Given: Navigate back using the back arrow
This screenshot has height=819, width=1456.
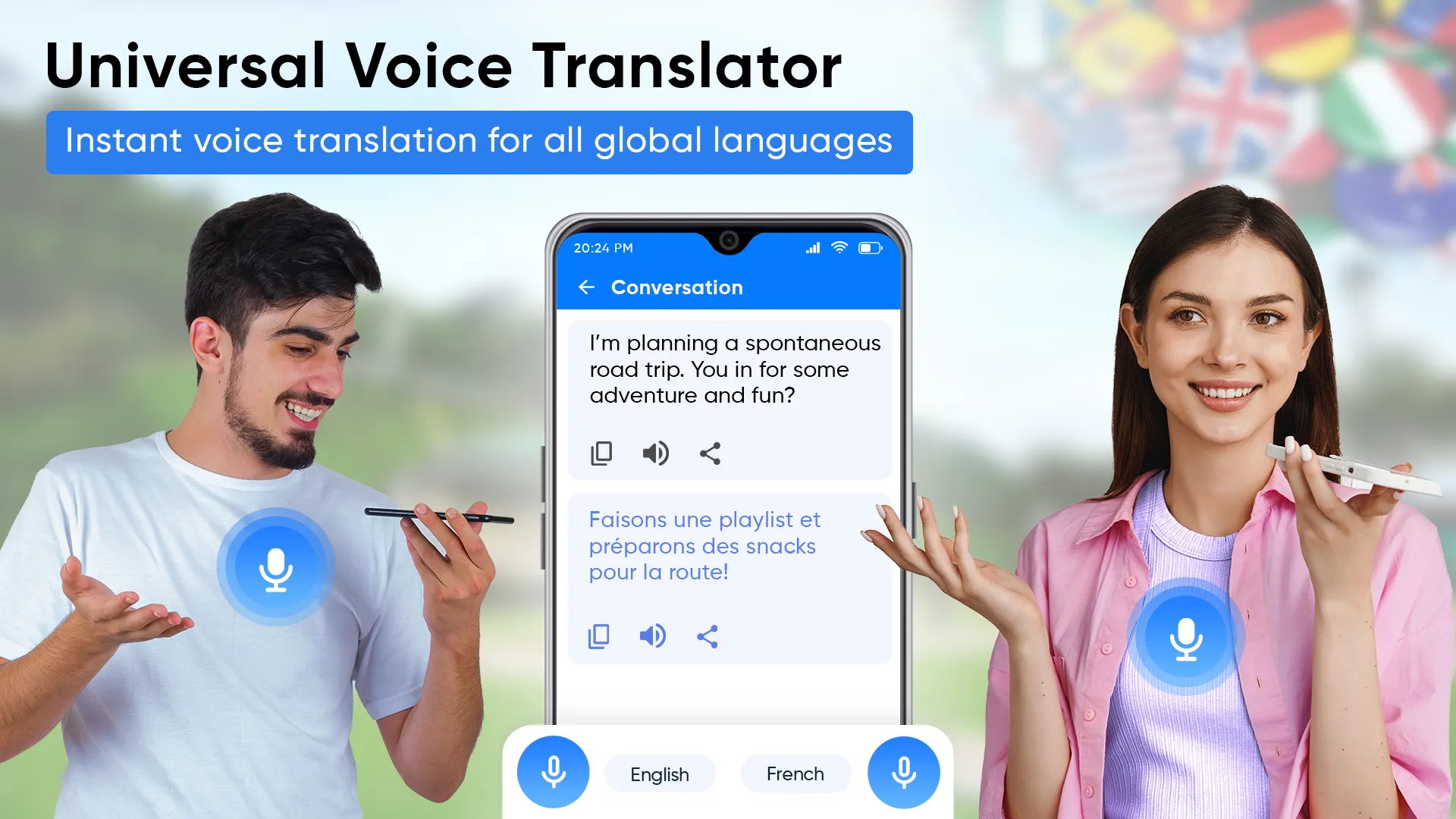Looking at the screenshot, I should click(586, 287).
